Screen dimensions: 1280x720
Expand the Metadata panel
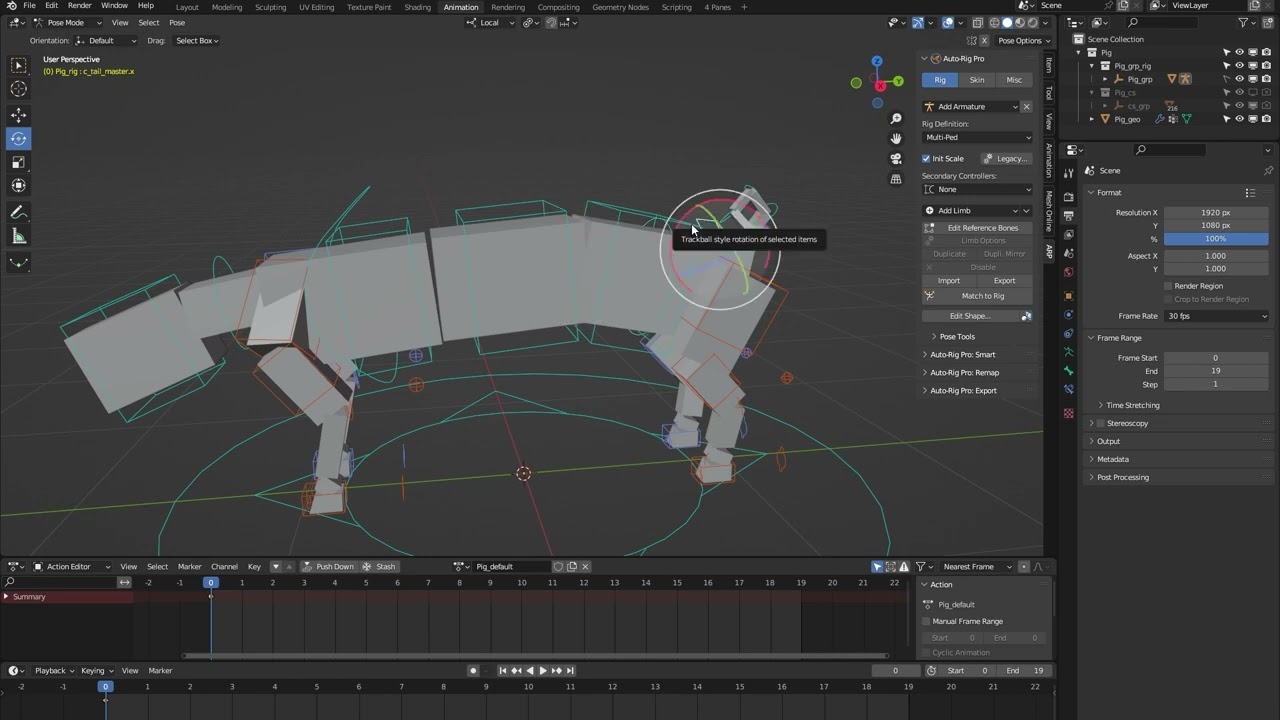click(x=1112, y=459)
